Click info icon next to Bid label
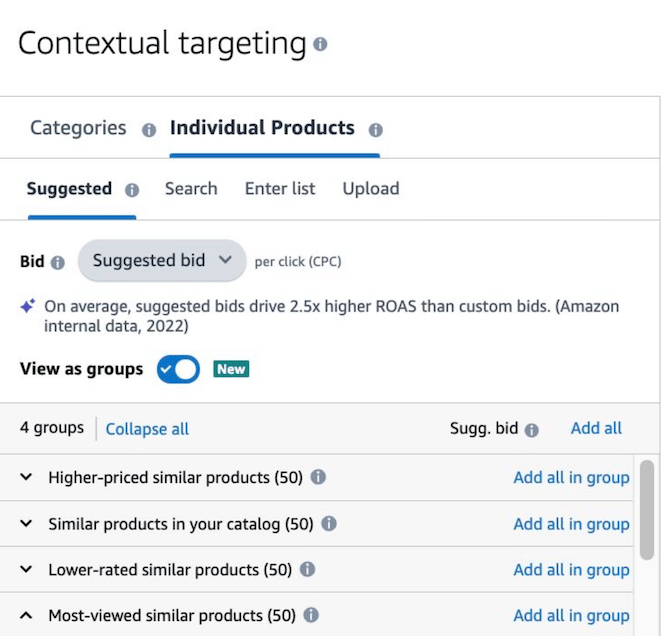Screen dimensions: 661x636 coord(58,262)
